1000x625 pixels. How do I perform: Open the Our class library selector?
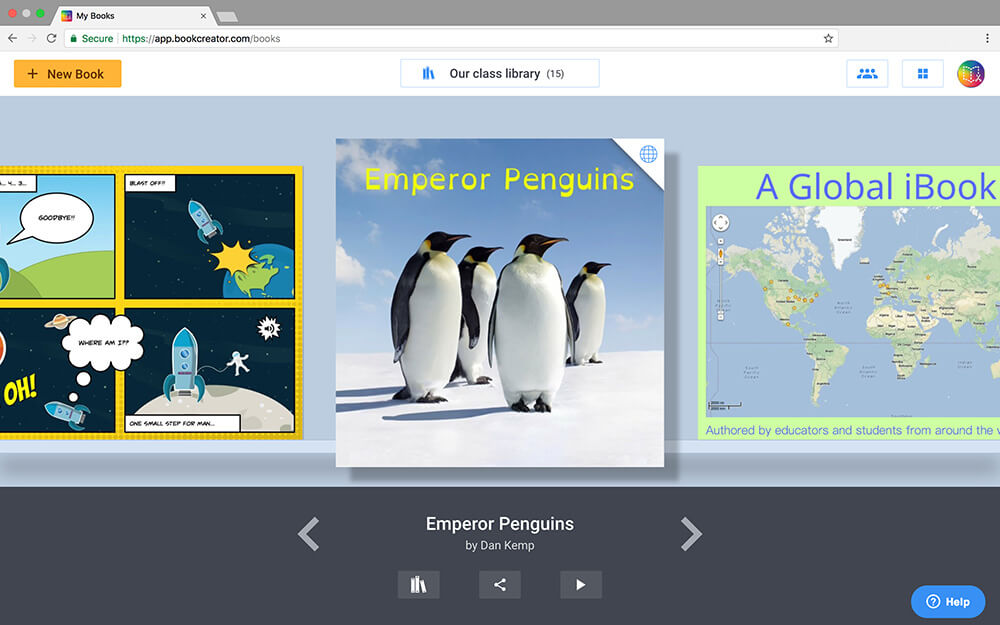tap(499, 74)
